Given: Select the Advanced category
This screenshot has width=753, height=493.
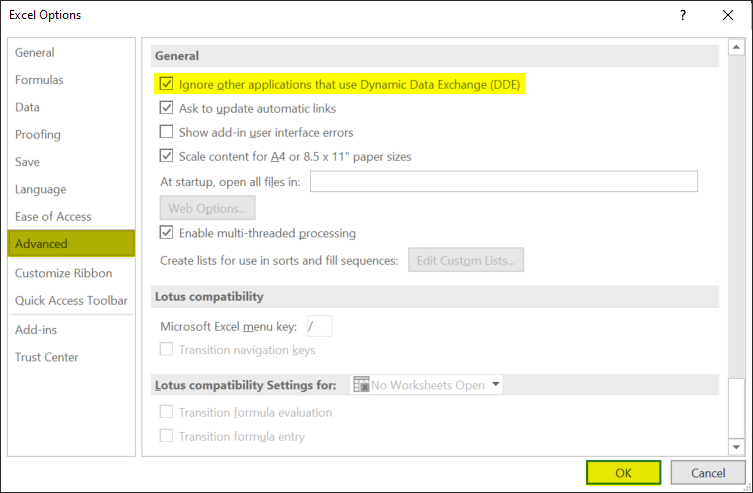Looking at the screenshot, I should pos(71,243).
